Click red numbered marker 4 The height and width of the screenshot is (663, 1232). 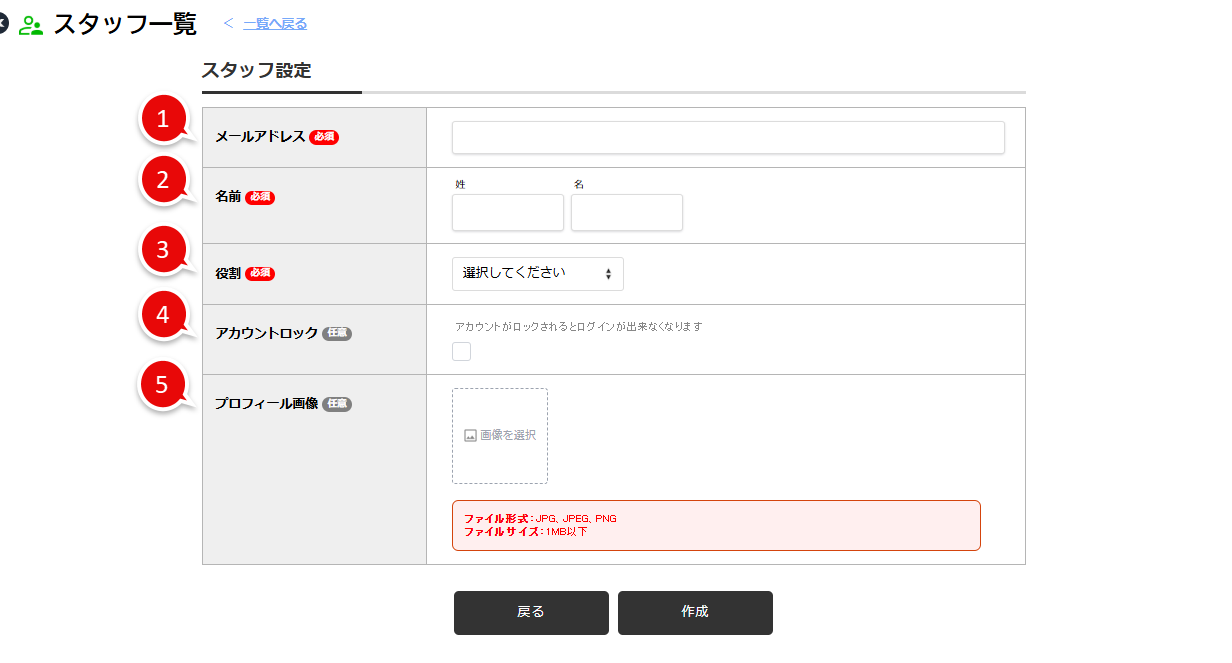pyautogui.click(x=162, y=315)
